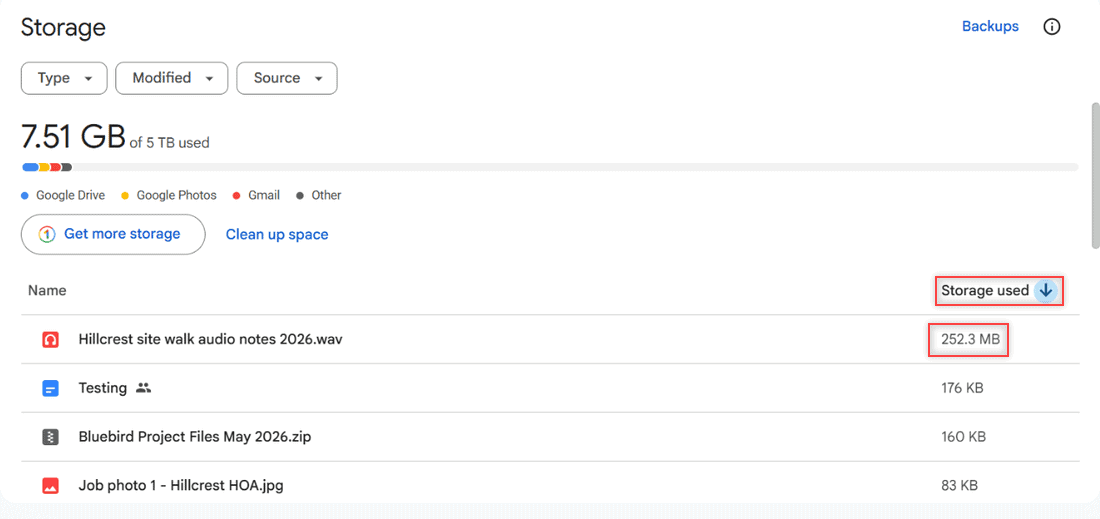Click the 7.51 GB usage text
The image size is (1100, 519).
tap(73, 136)
